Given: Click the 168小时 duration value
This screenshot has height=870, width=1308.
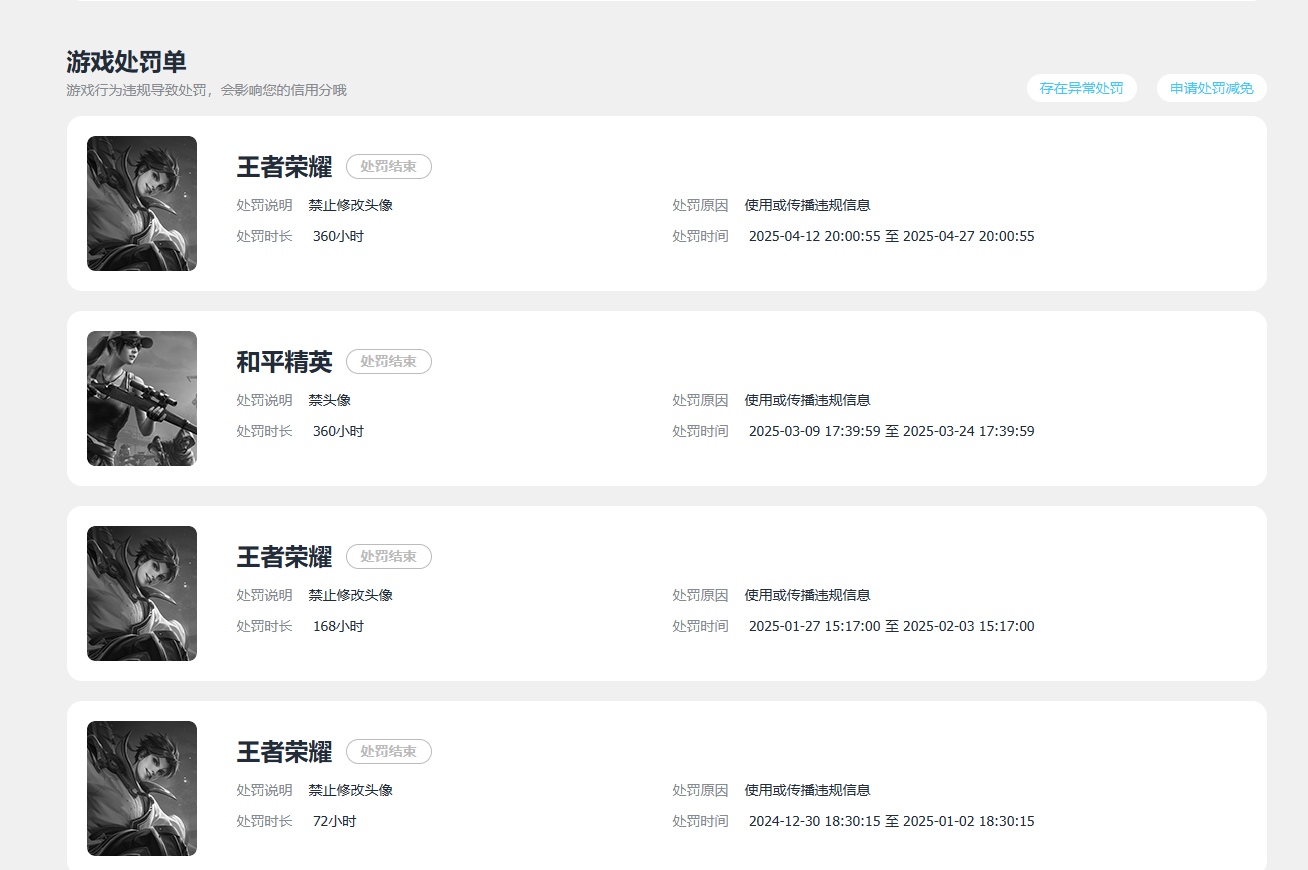Looking at the screenshot, I should pyautogui.click(x=338, y=626).
